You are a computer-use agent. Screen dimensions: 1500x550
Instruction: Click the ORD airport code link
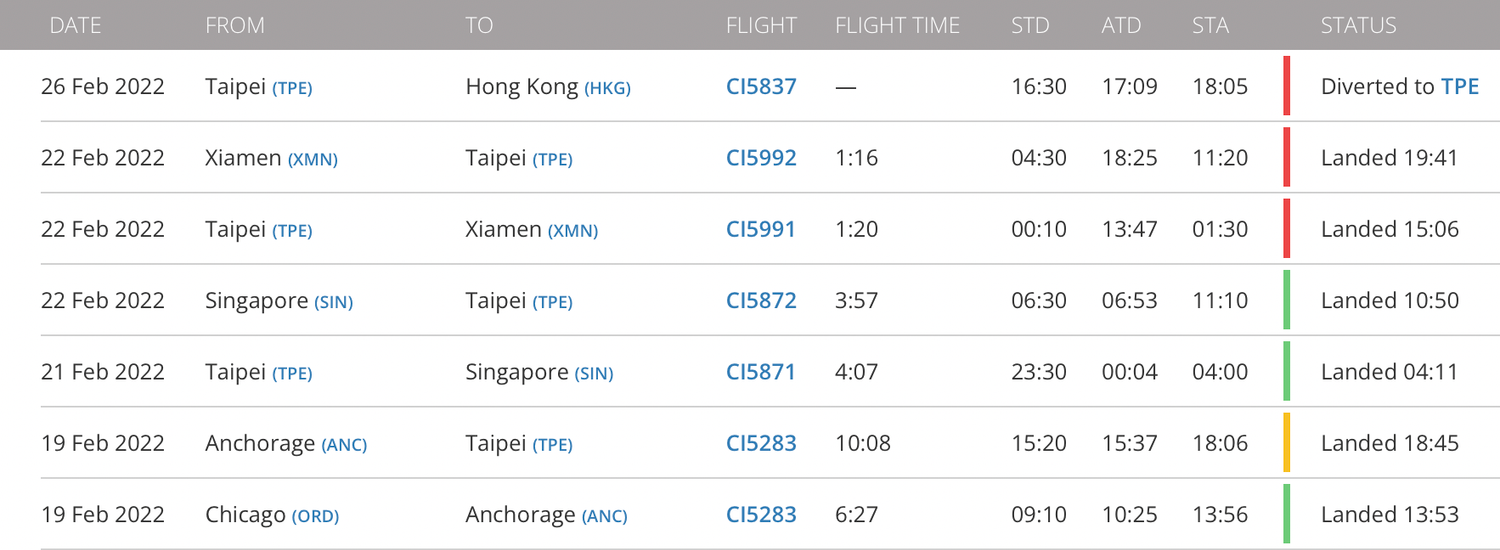point(315,516)
